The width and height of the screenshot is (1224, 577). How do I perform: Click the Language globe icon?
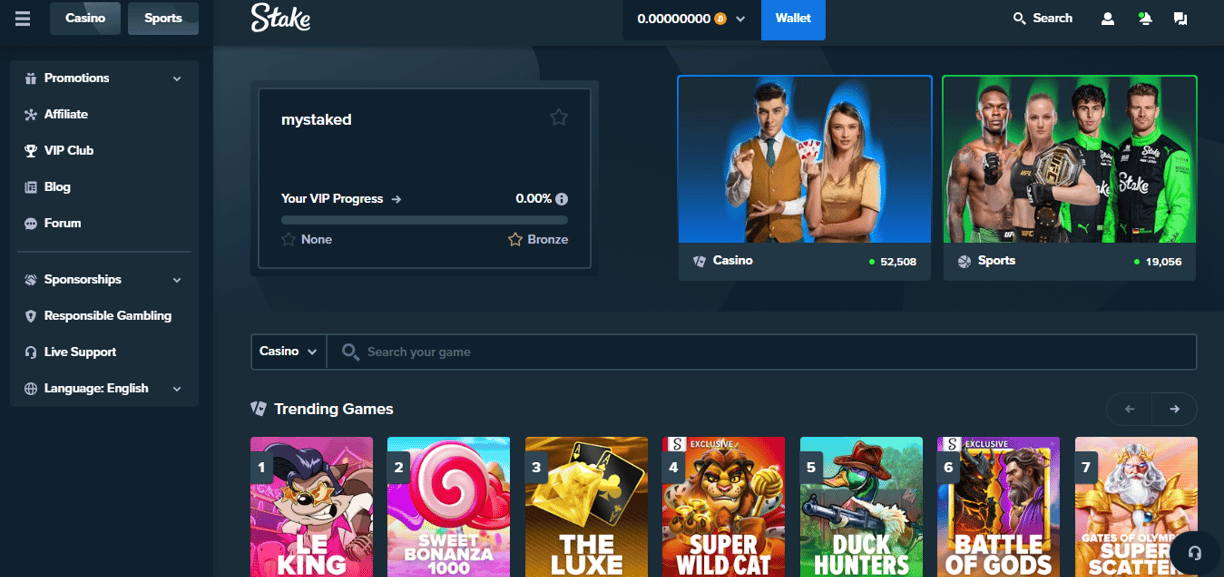tap(31, 389)
